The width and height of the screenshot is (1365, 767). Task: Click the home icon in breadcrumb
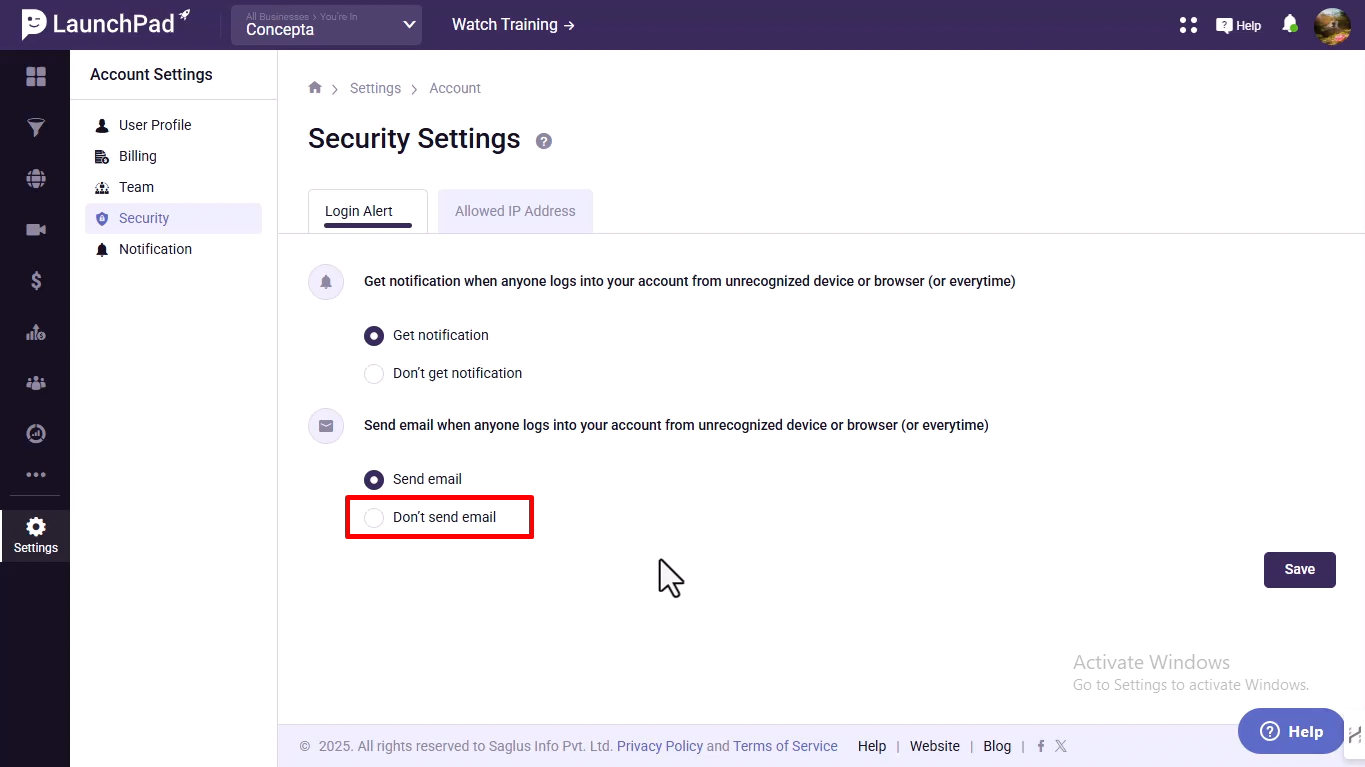[315, 88]
